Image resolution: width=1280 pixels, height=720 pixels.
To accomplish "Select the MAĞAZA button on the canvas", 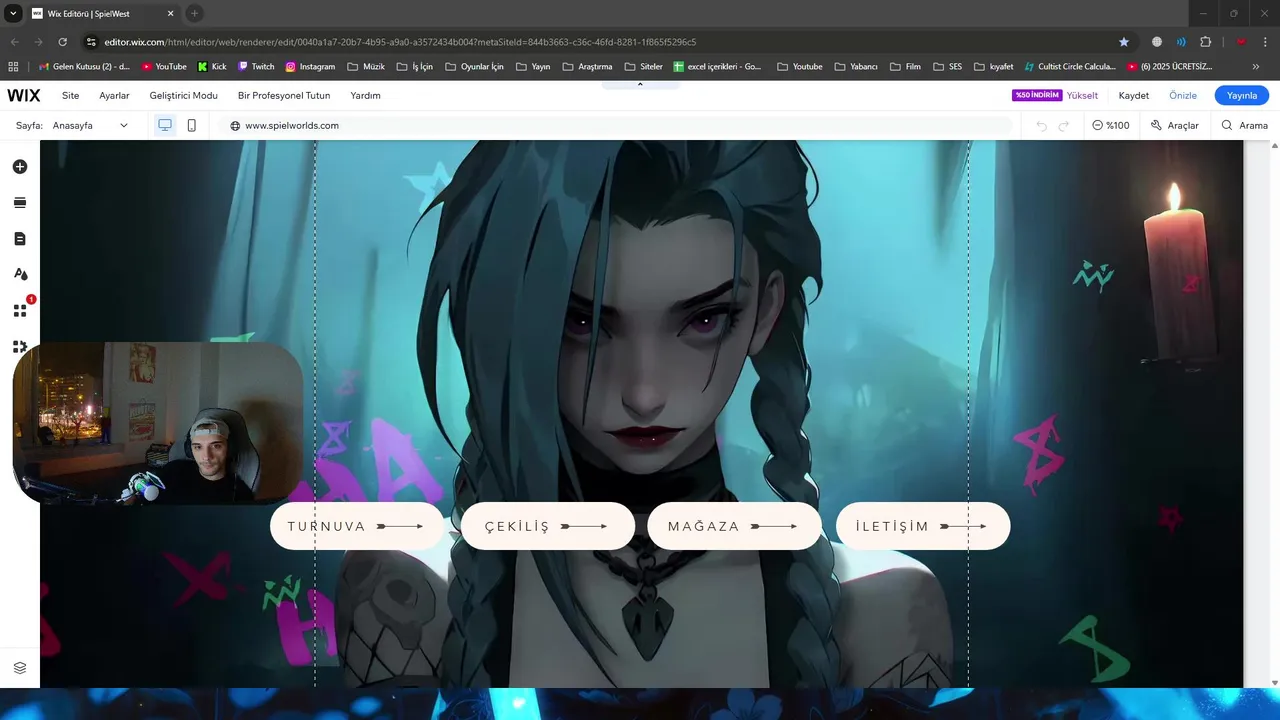I will click(734, 526).
